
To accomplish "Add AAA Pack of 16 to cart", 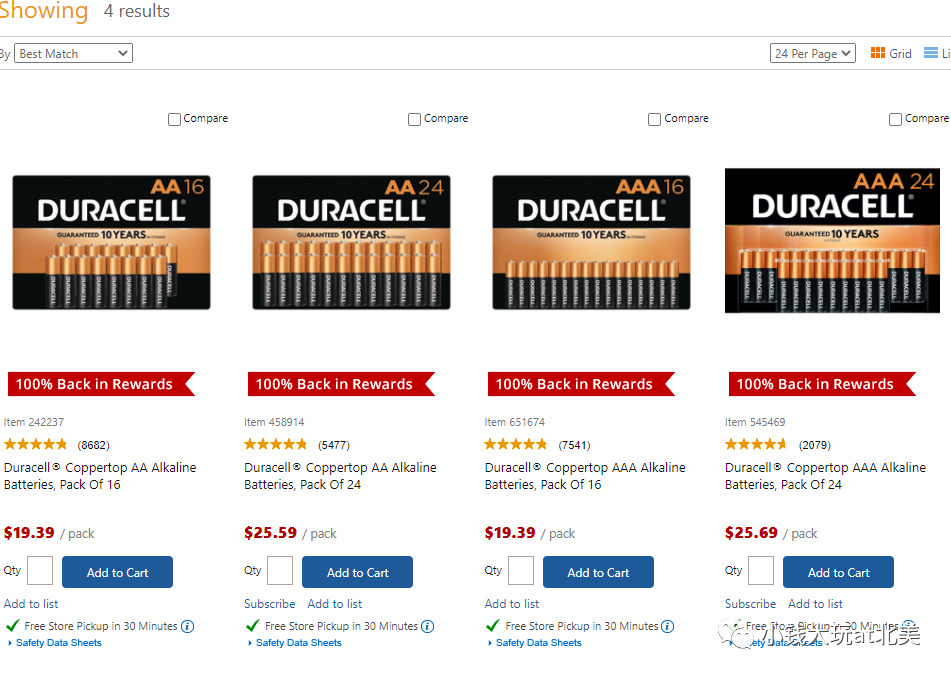I will coord(598,572).
